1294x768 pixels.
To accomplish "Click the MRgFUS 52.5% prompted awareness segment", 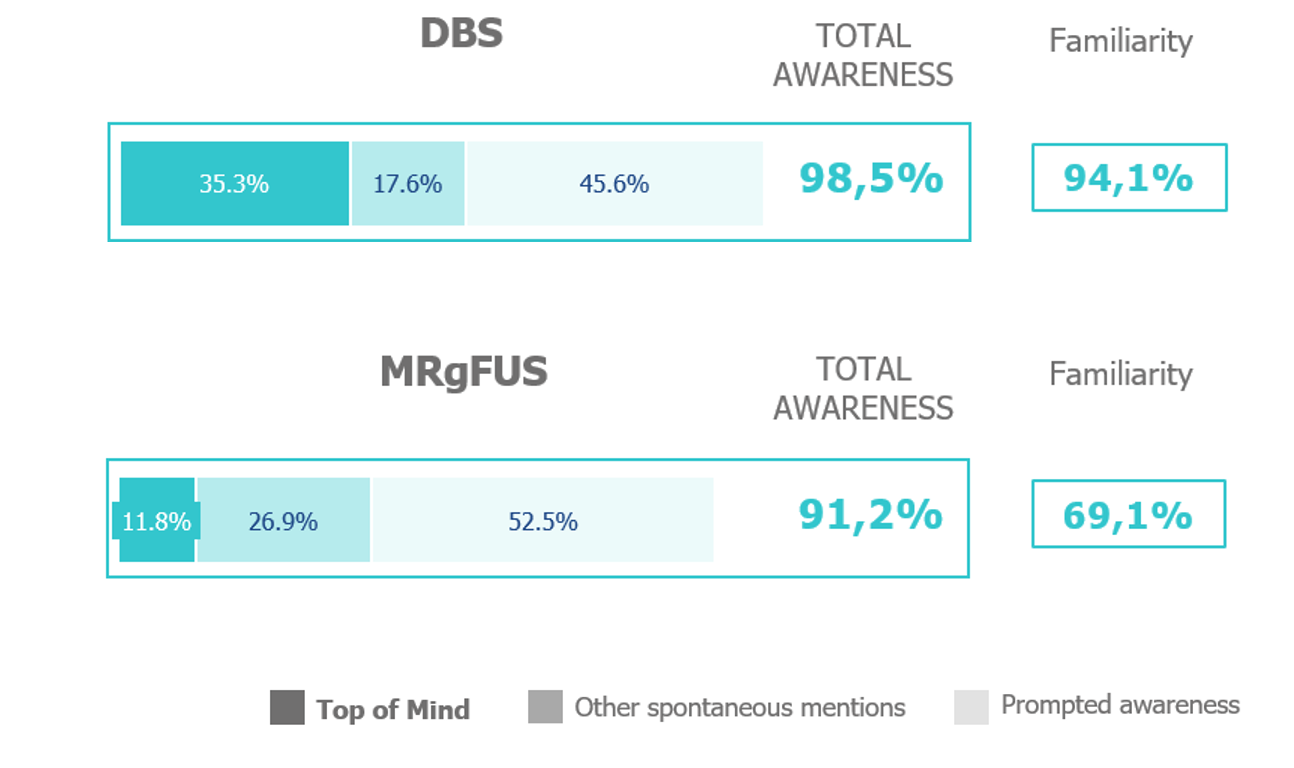I will pos(543,521).
